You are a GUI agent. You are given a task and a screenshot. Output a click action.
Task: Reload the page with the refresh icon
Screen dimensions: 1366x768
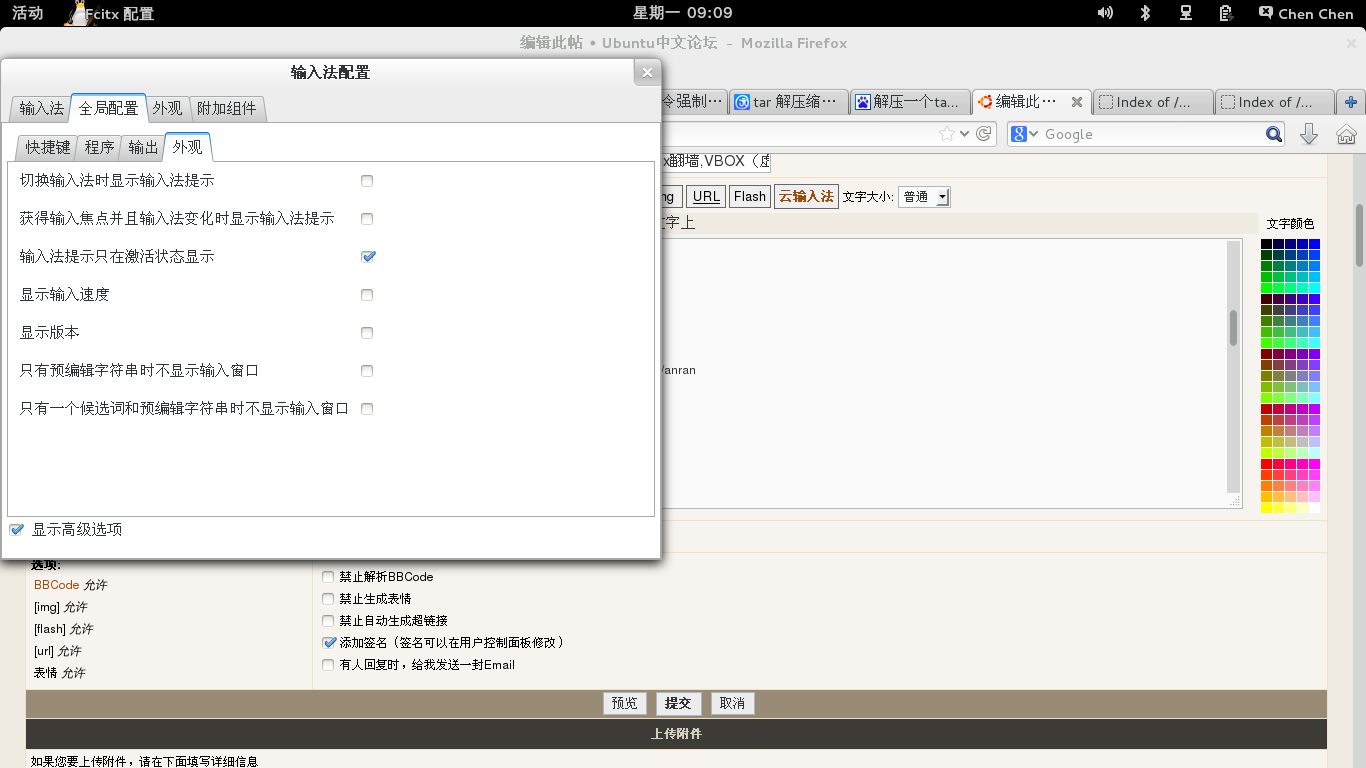coord(984,134)
